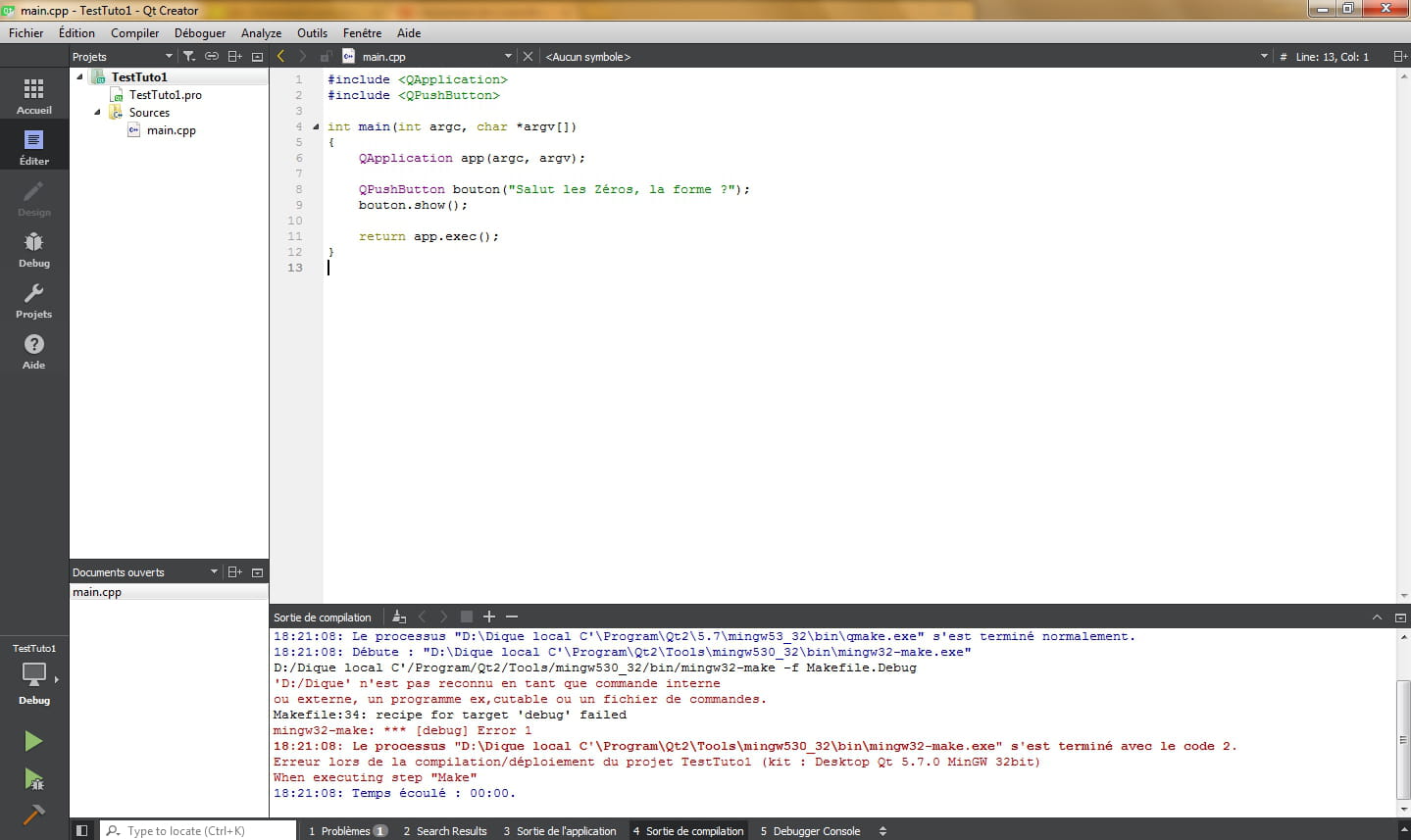Open output pane selector arrows

882,831
